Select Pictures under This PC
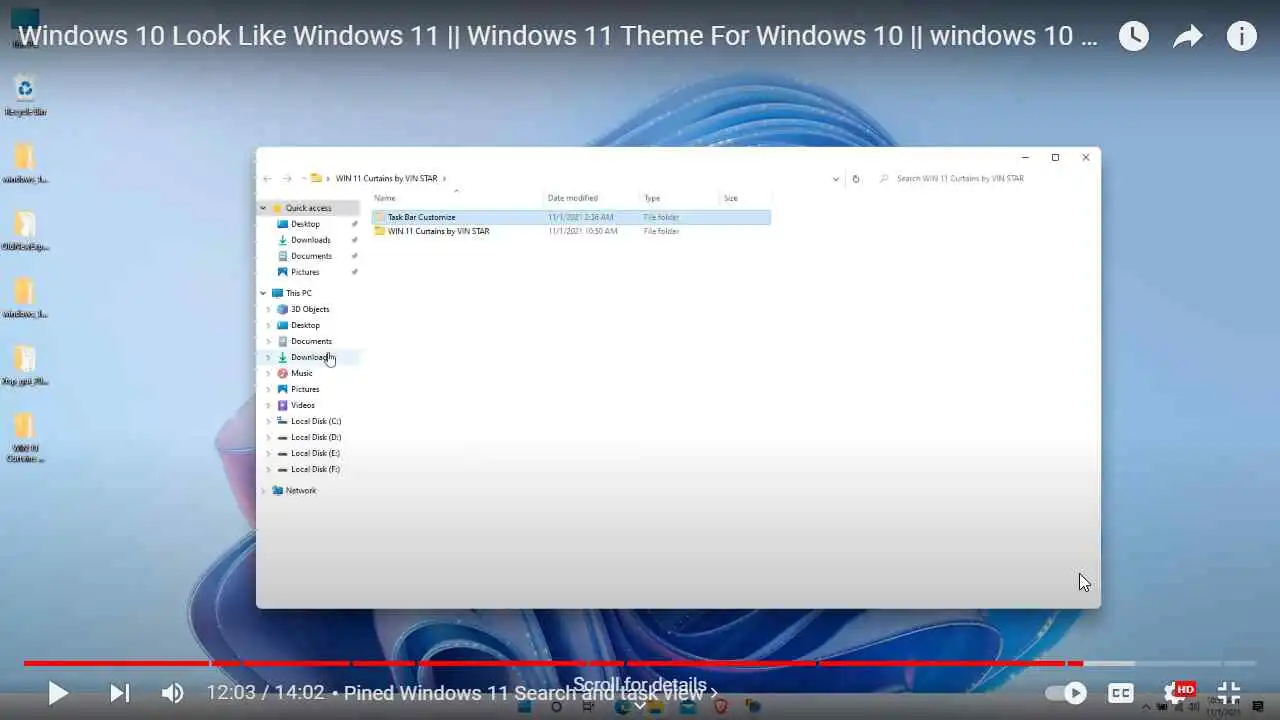The image size is (1280, 720). click(x=305, y=389)
